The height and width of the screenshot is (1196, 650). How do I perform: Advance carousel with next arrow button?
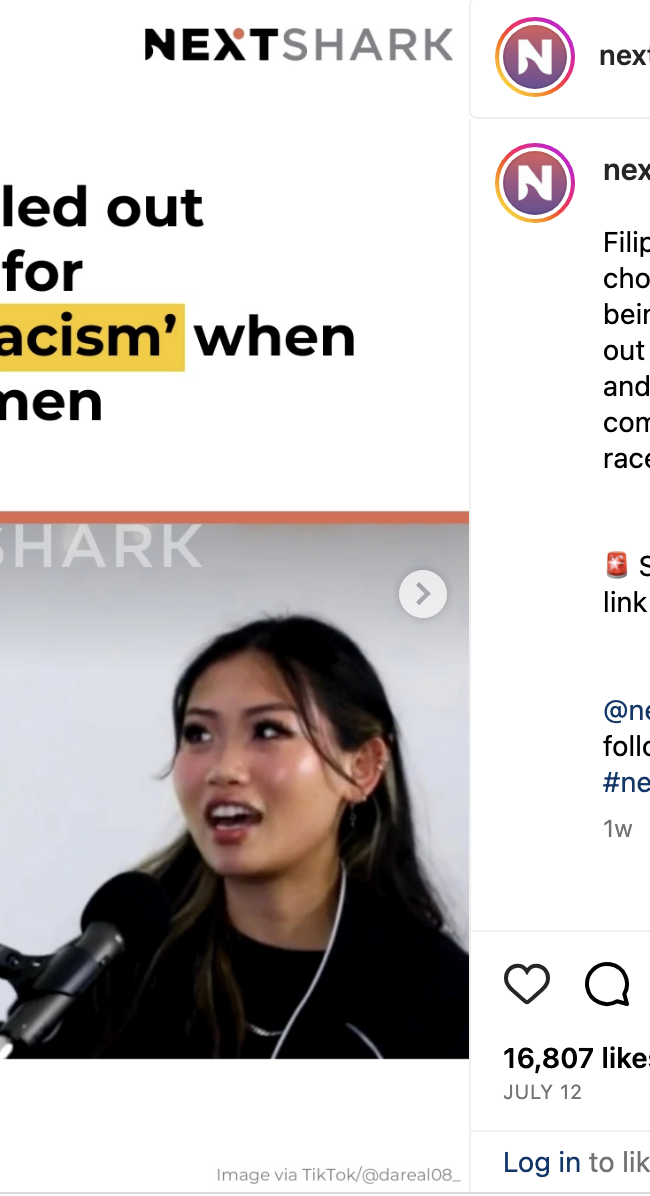423,593
